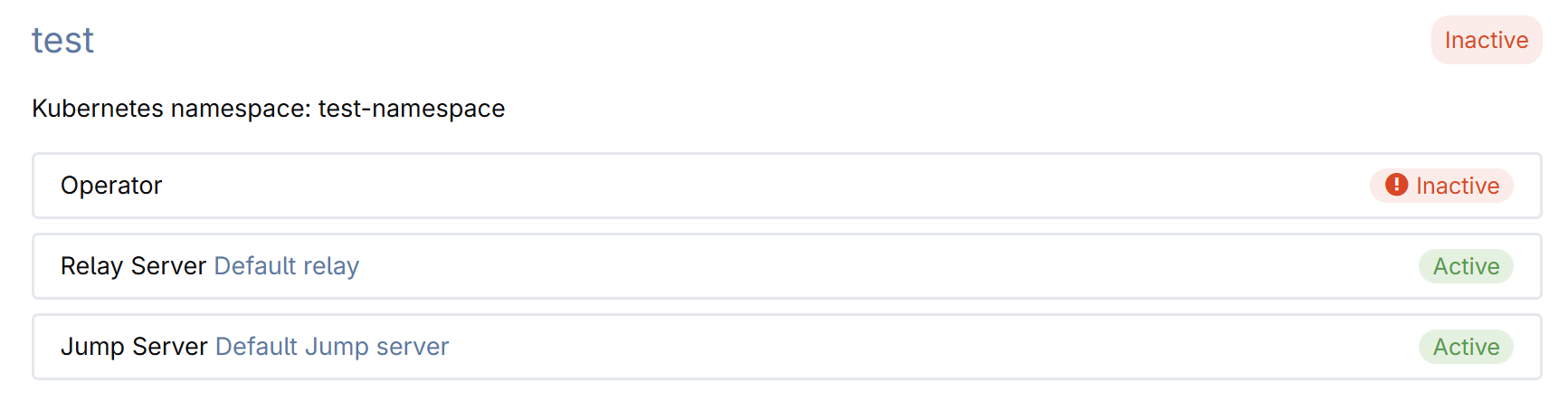Open the Default Jump server link

[331, 347]
